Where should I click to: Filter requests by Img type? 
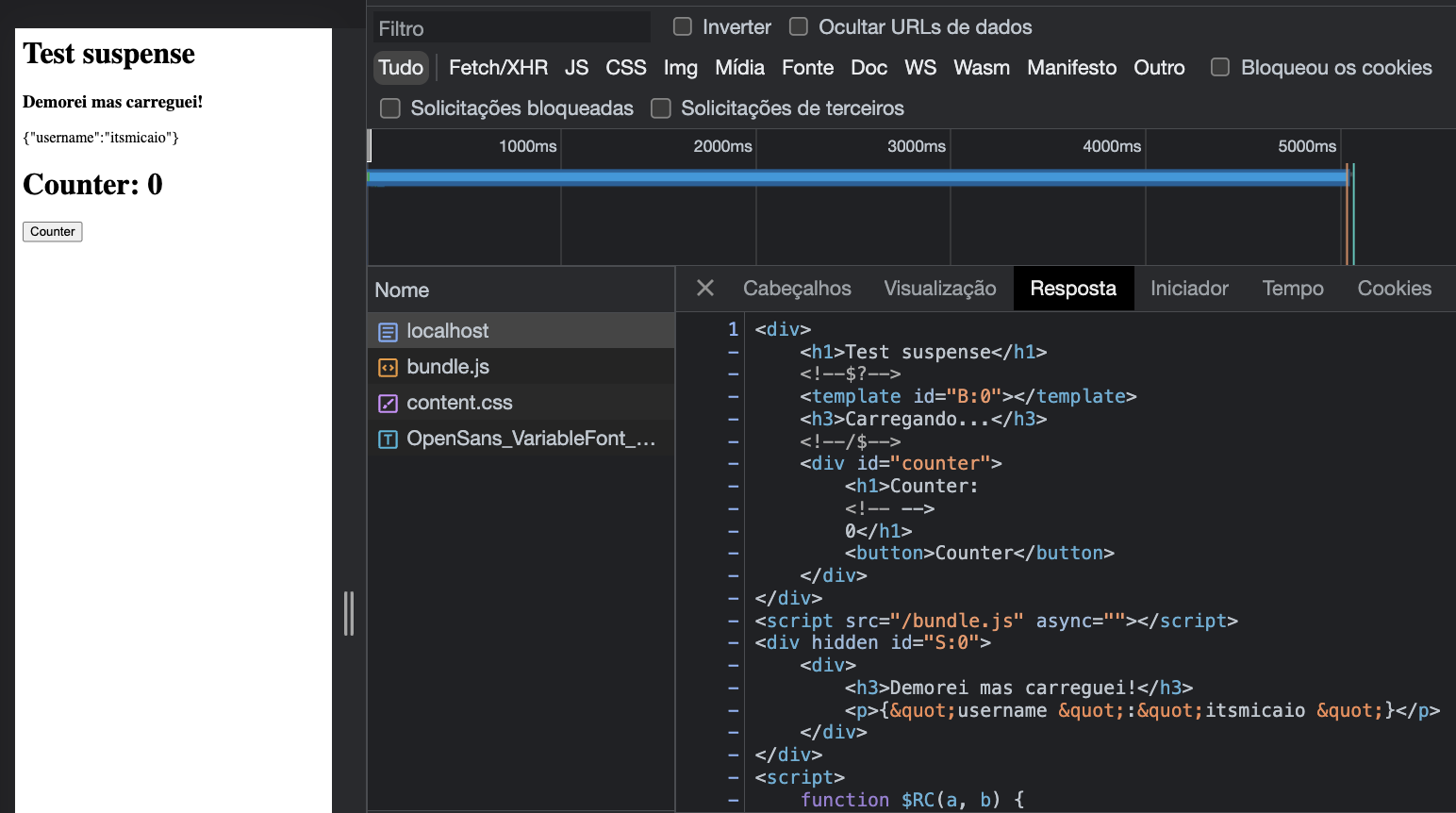tap(681, 68)
